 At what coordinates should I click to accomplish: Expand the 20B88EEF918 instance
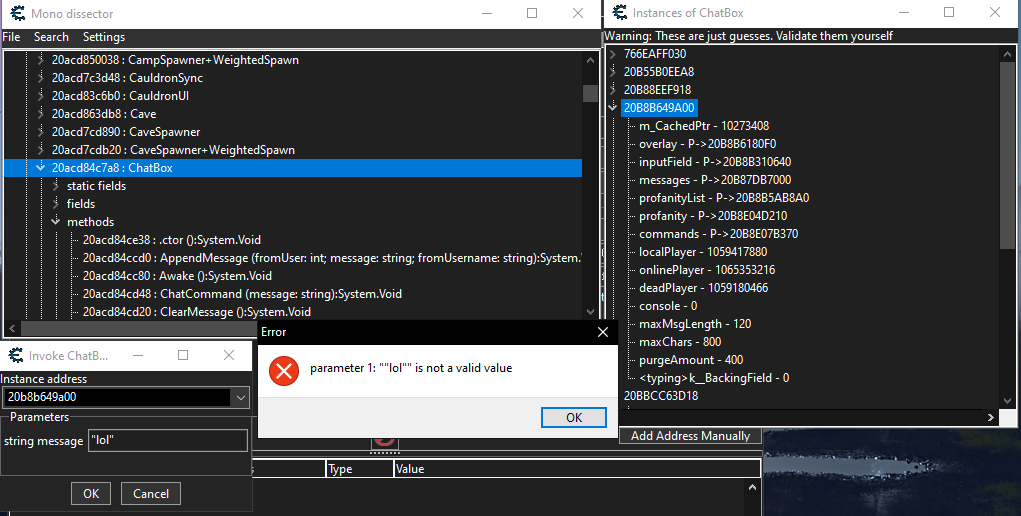point(613,90)
